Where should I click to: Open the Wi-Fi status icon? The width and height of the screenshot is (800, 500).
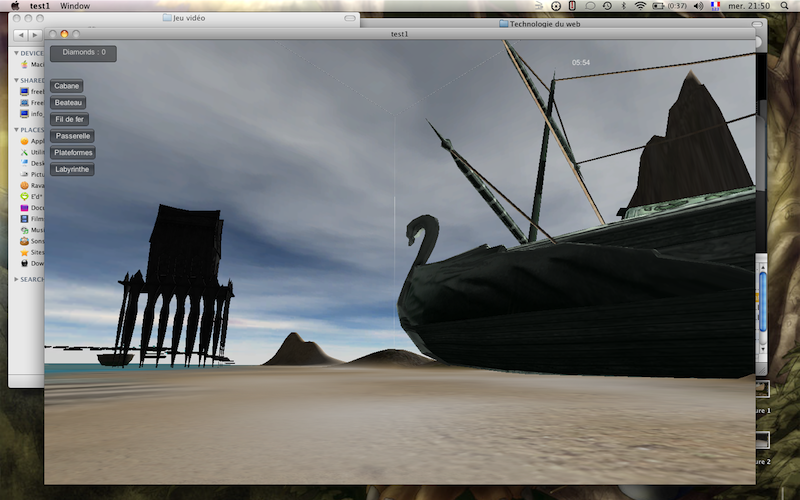[x=640, y=6]
